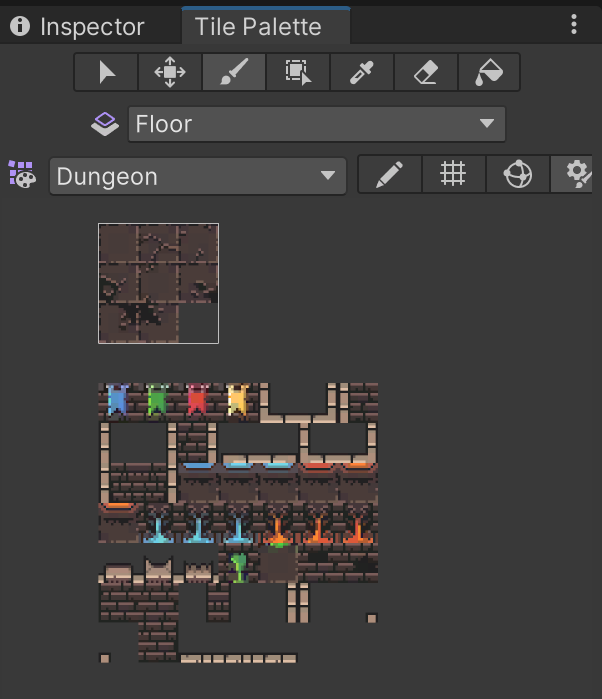This screenshot has height=699, width=602.
Task: Pick the red banner wall tile
Action: [198, 403]
